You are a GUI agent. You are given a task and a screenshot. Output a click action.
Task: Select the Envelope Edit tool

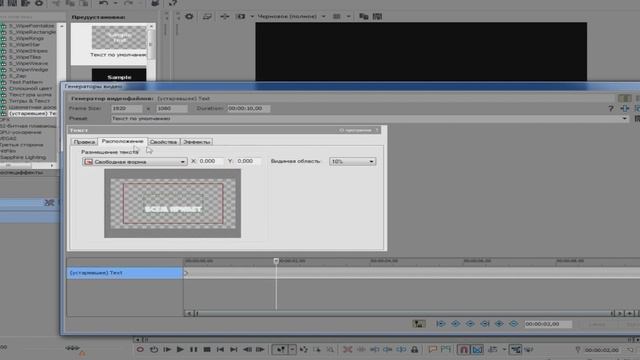tap(304, 349)
